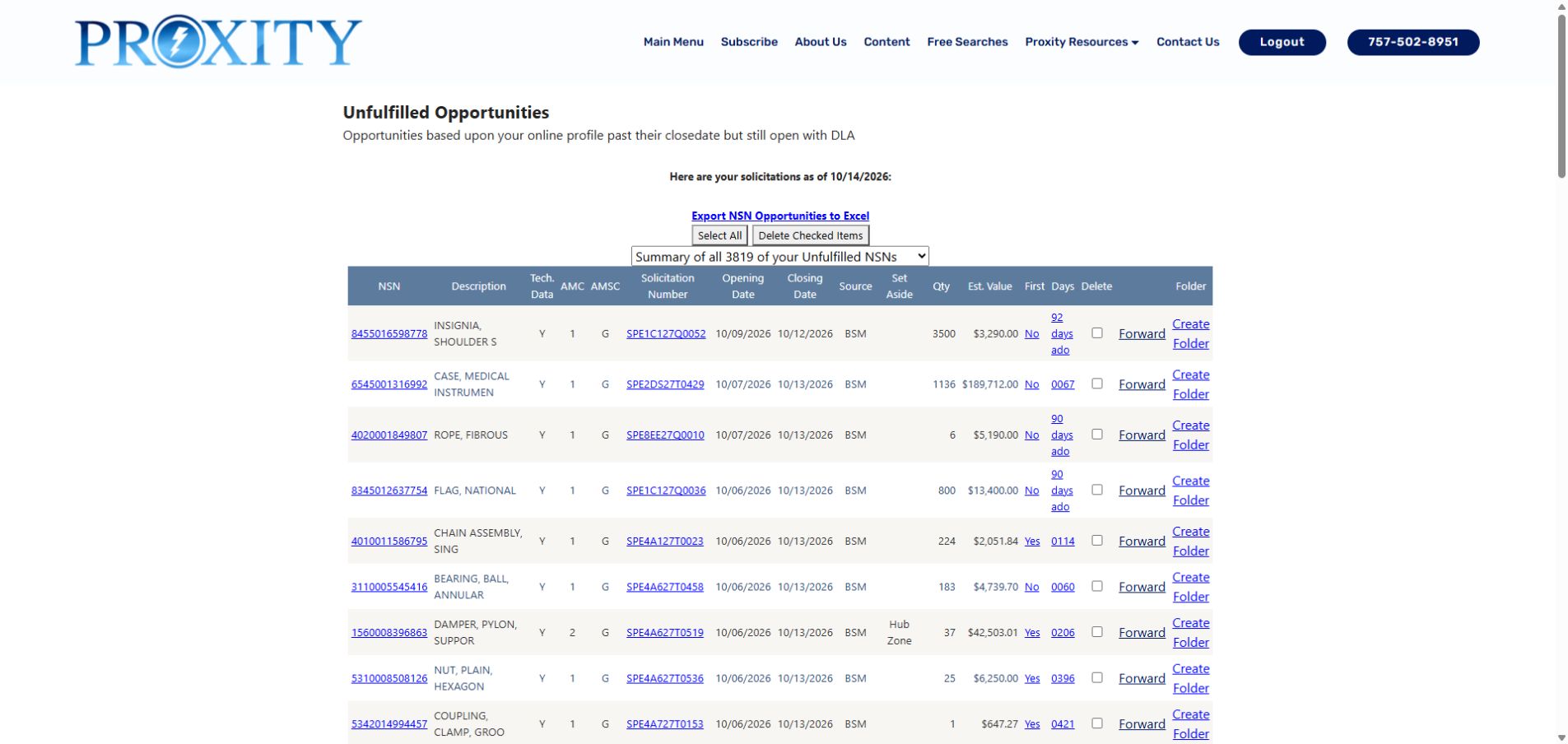Click the Hub Zone set aside cell
This screenshot has height=744, width=1568.
tap(899, 633)
